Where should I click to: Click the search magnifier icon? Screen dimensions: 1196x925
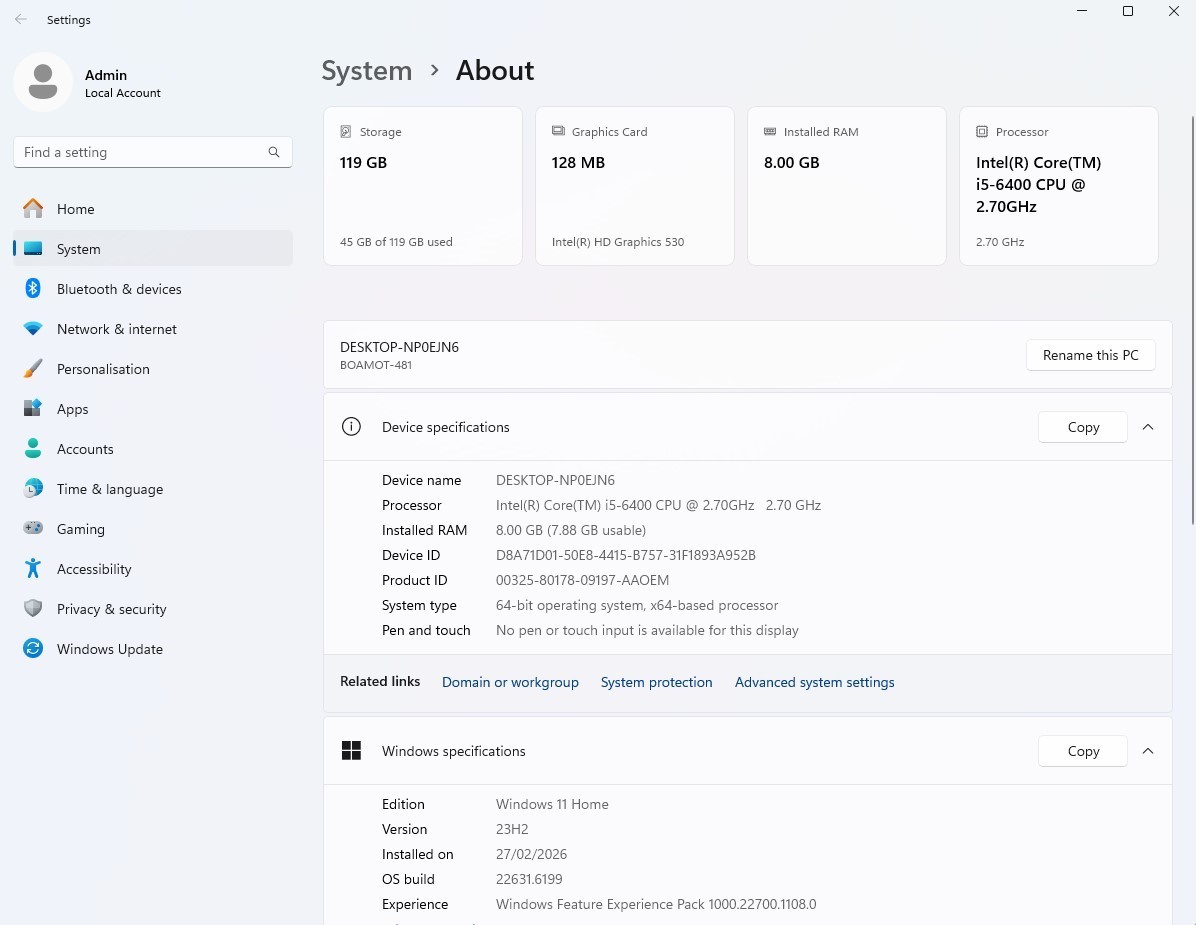tap(274, 152)
